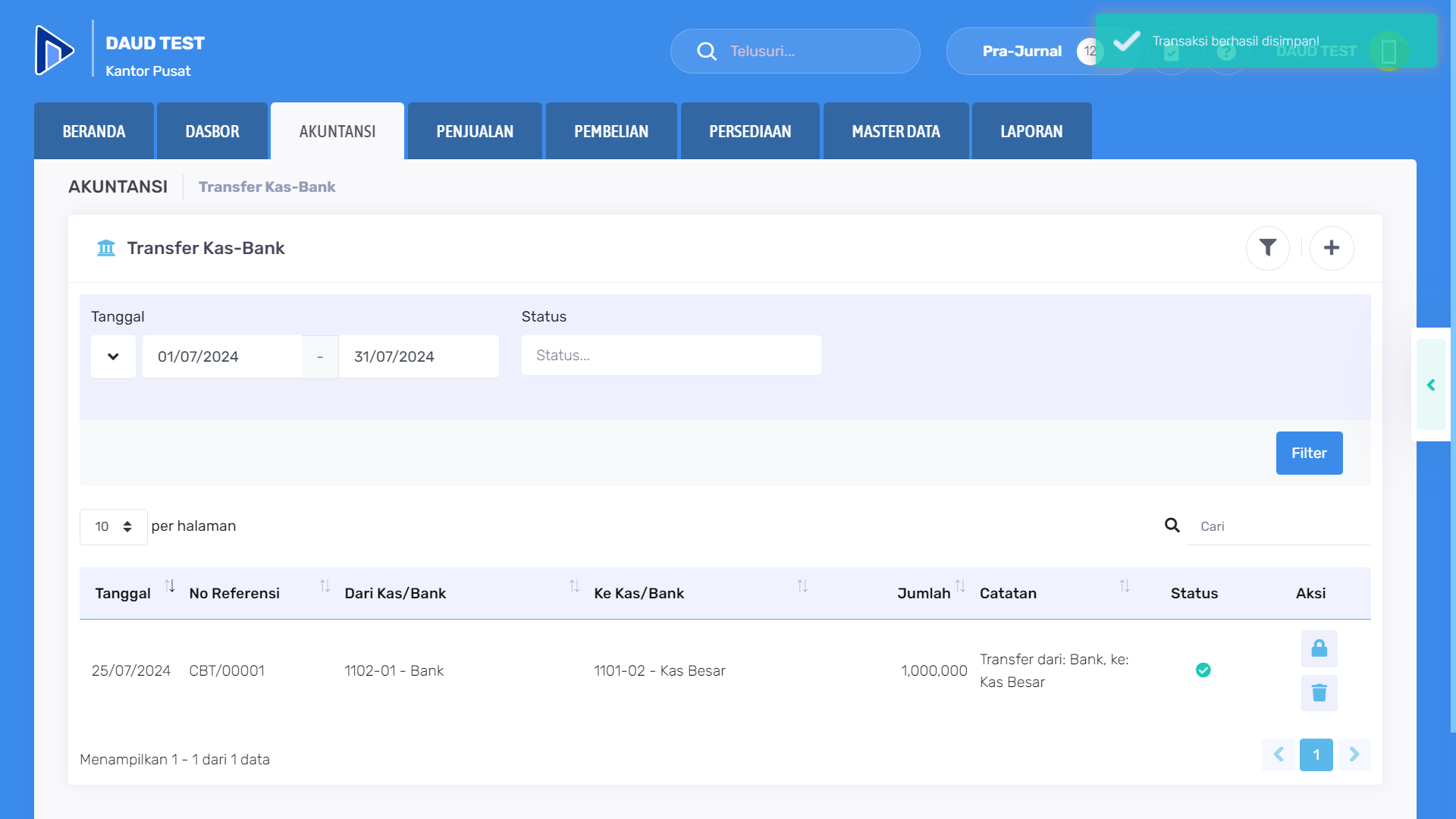Screen dimensions: 1456x819
Task: Open the BERANDA tab
Action: pos(94,131)
